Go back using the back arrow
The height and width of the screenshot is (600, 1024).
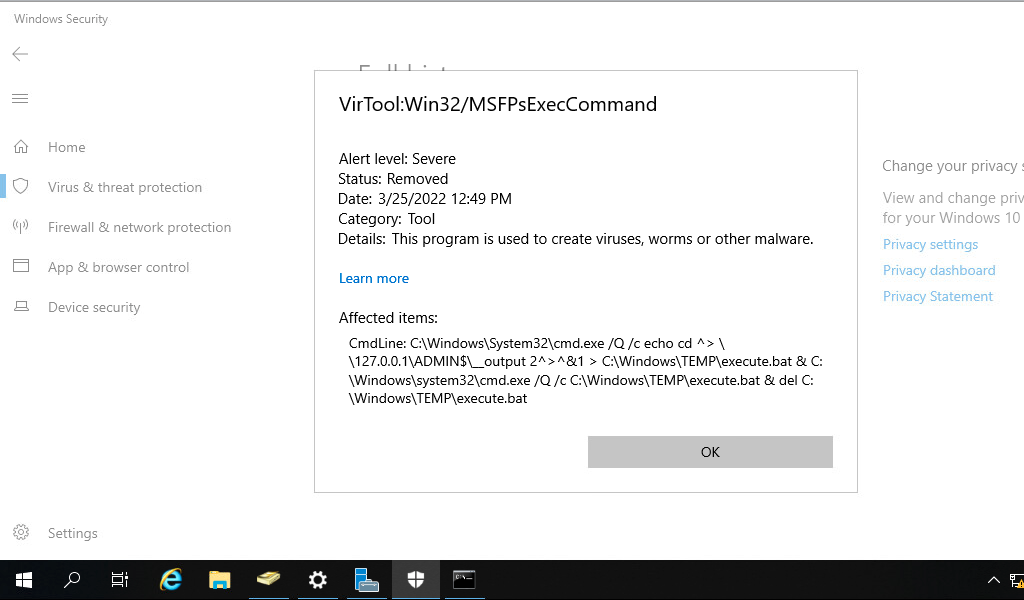click(20, 54)
